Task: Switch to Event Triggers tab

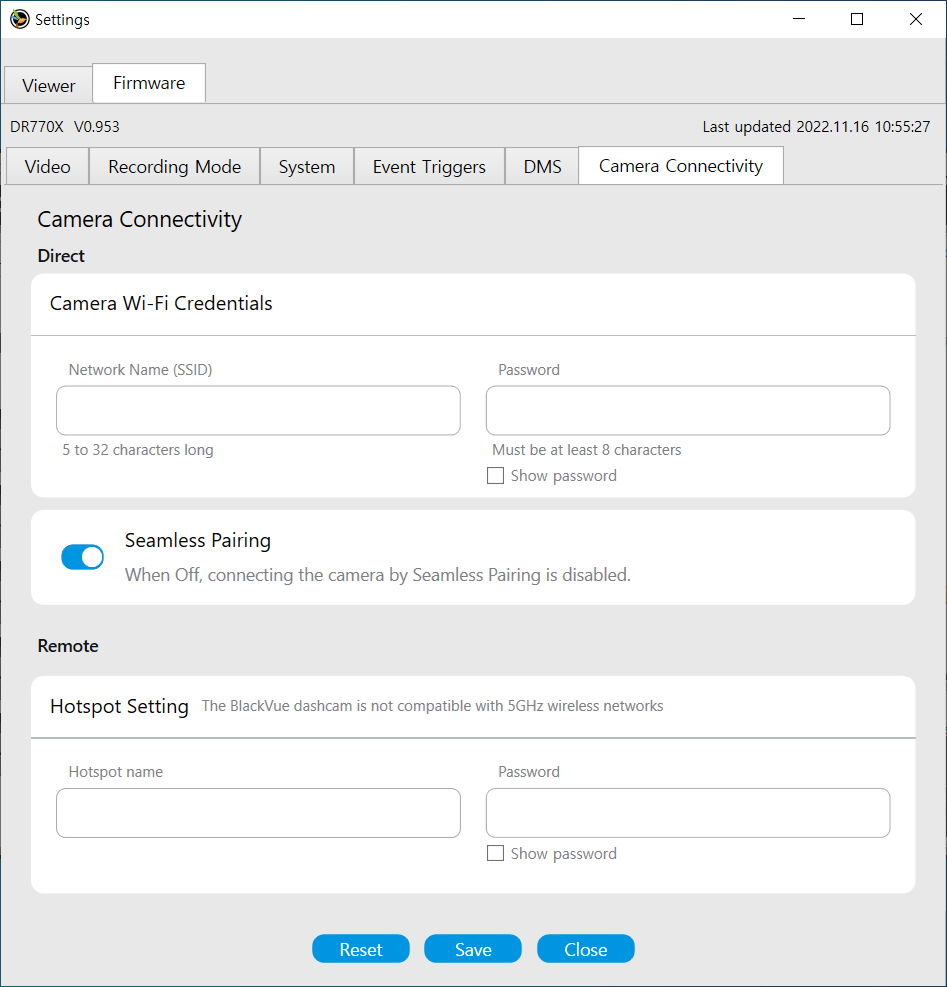Action: point(429,167)
